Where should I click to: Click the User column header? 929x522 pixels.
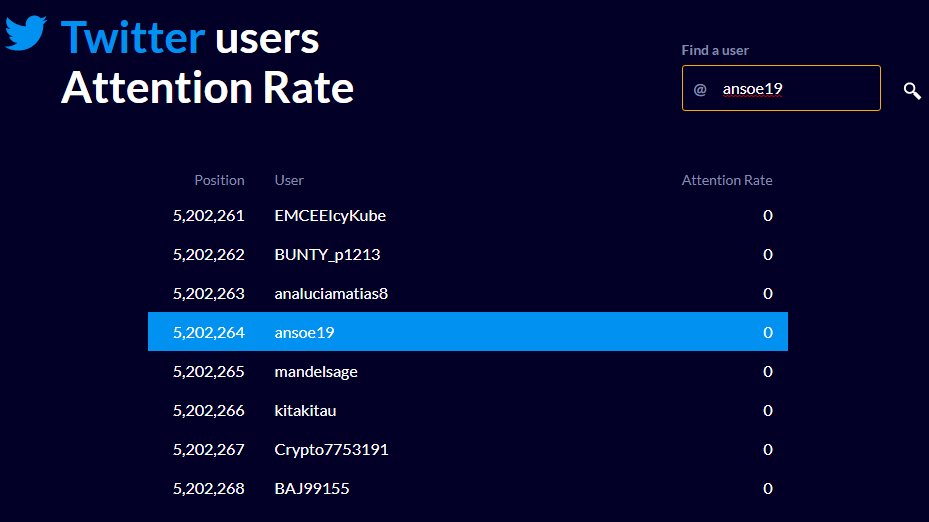point(289,180)
